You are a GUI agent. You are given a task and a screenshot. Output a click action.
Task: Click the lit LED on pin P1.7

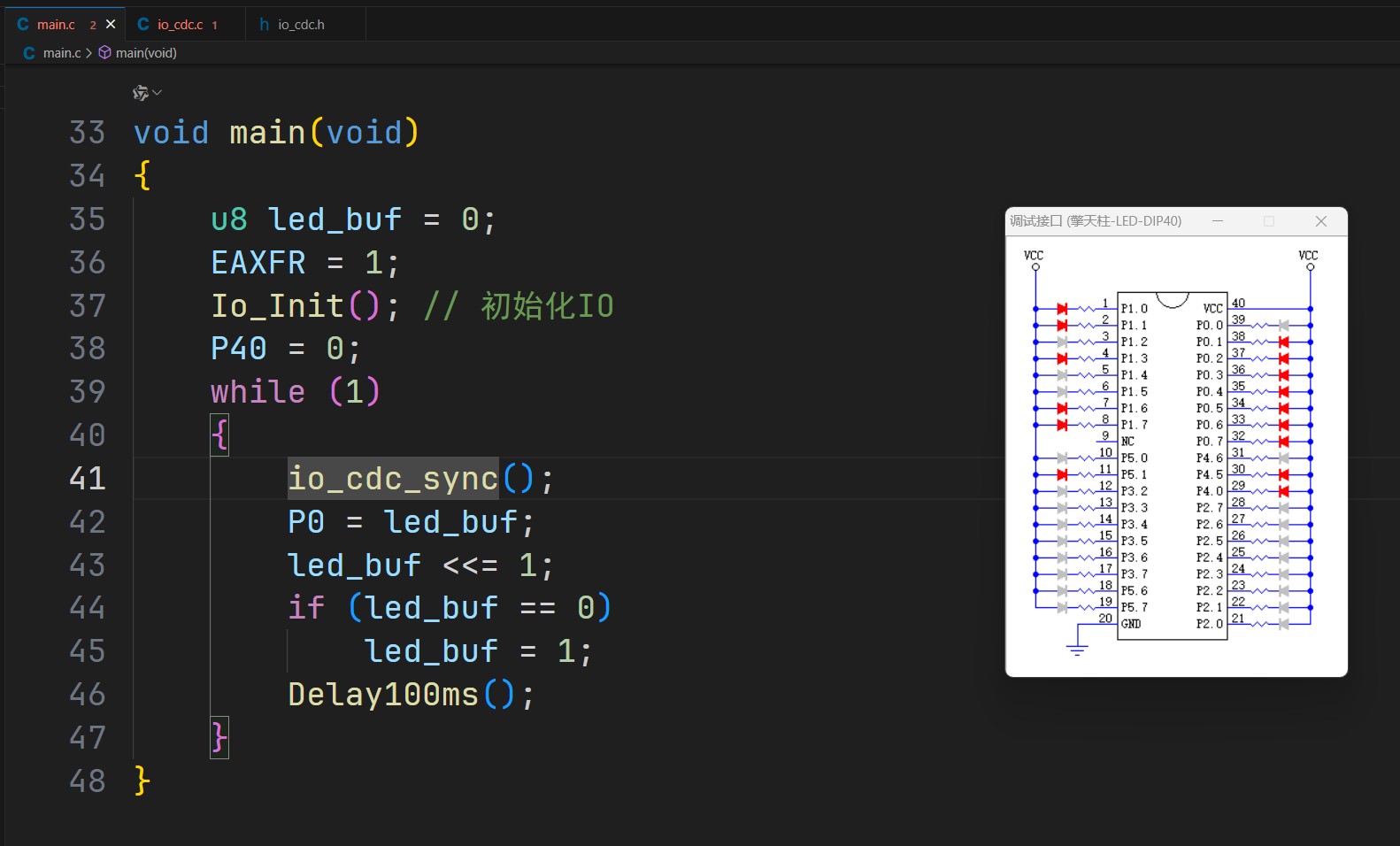tap(1062, 426)
